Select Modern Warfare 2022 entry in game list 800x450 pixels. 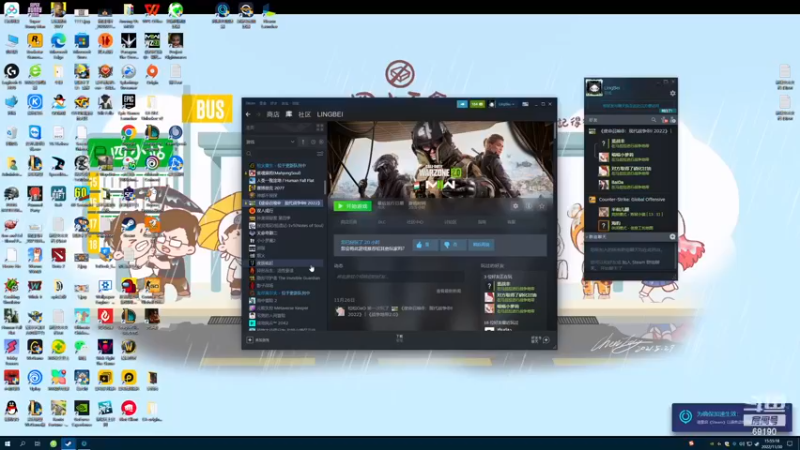284,203
